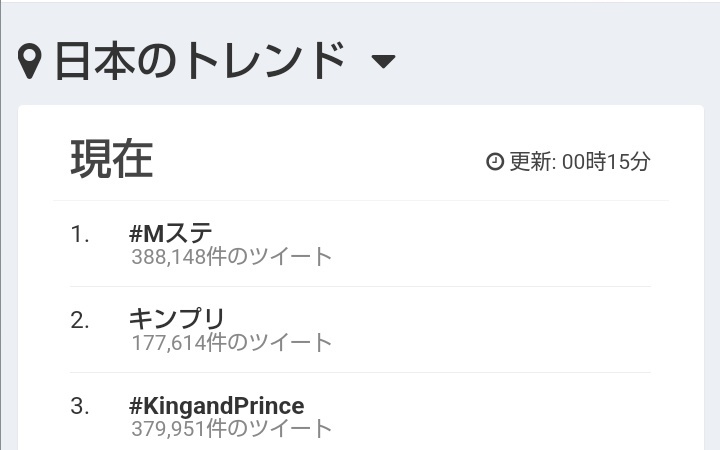Click rank number 1 beside #Mステ

[x=80, y=234]
